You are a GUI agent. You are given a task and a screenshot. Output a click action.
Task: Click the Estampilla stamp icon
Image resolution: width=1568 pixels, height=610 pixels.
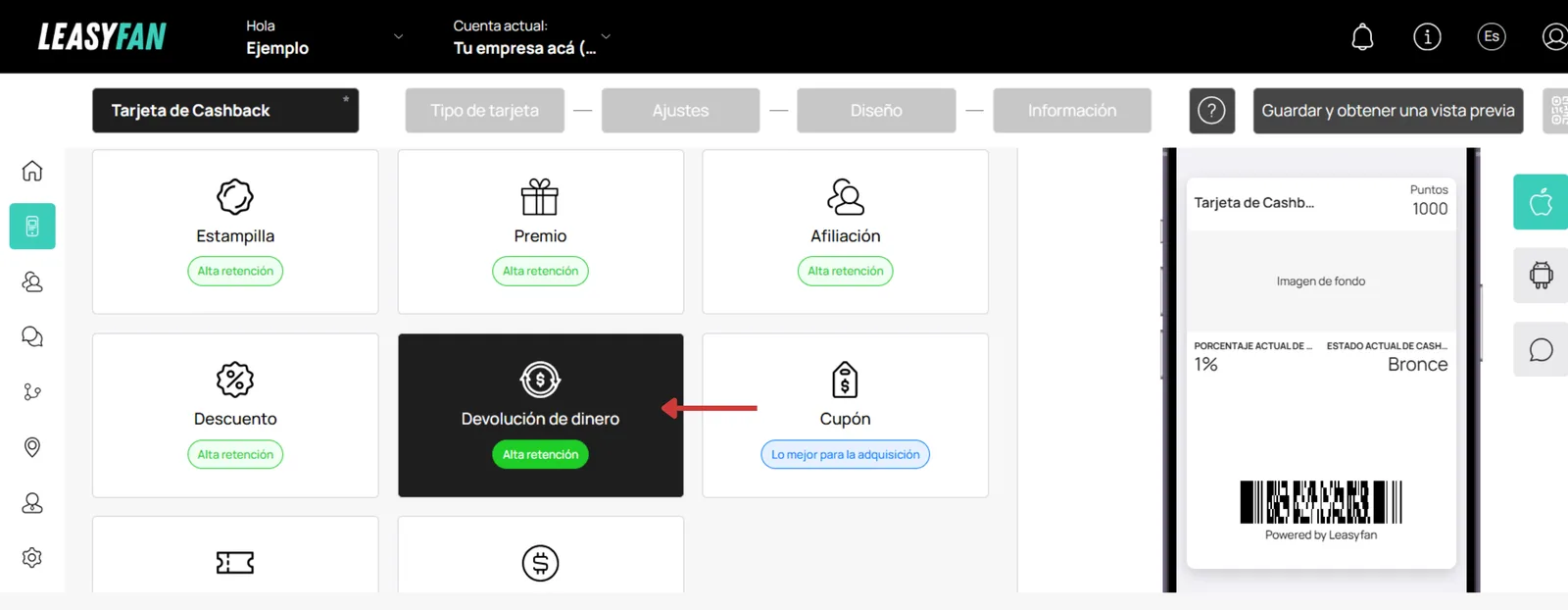click(235, 197)
